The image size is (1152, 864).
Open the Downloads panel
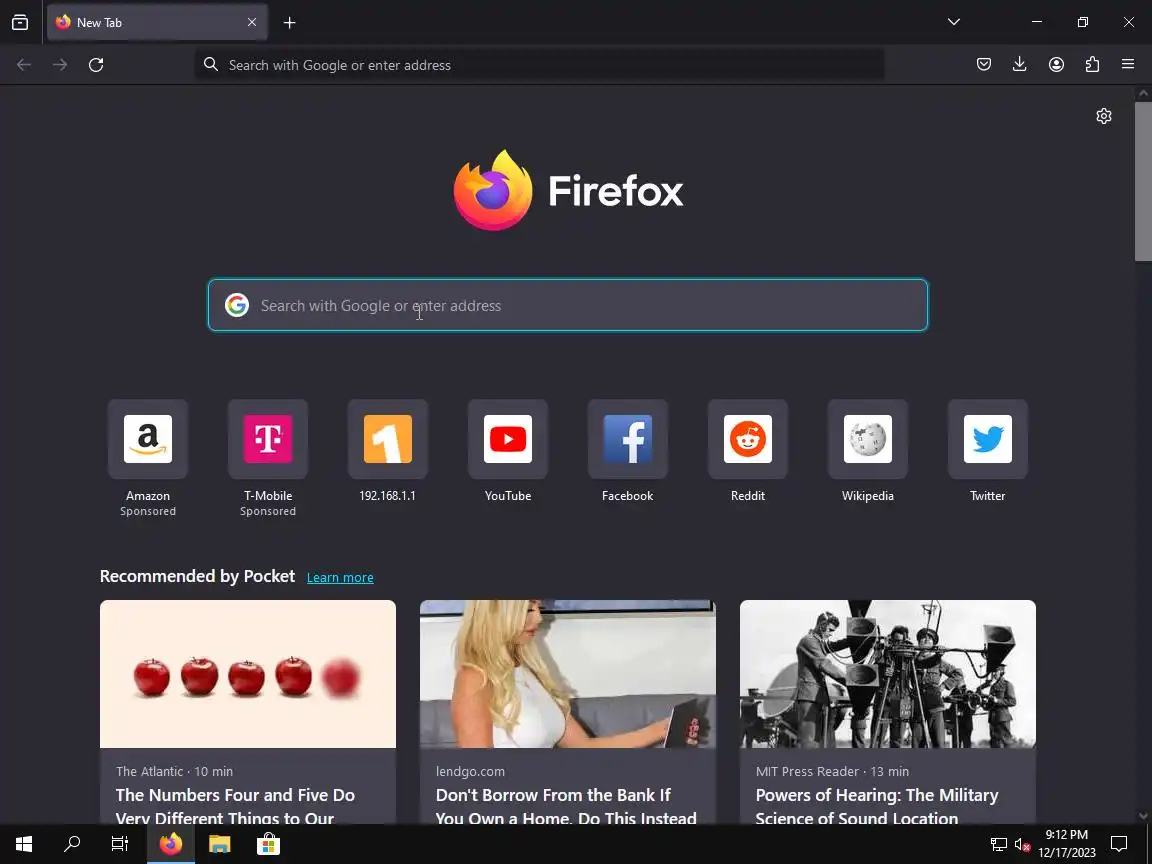coord(1020,65)
